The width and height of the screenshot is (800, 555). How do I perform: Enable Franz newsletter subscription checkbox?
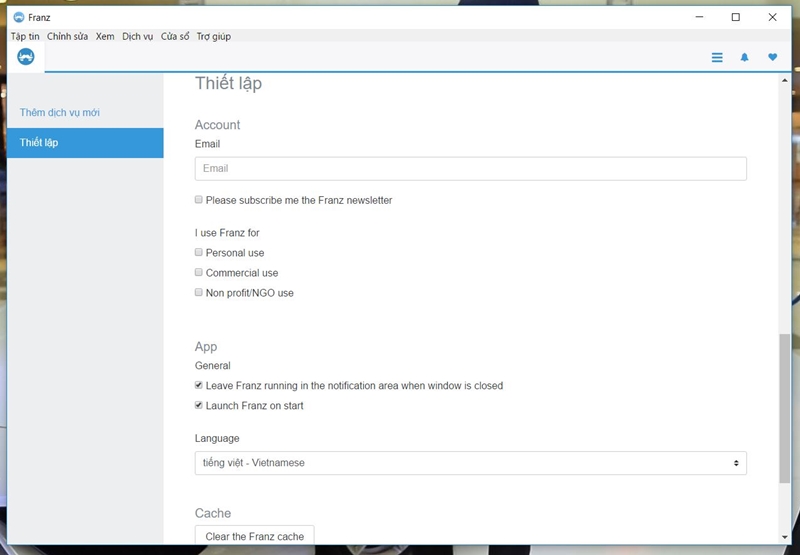(198, 199)
